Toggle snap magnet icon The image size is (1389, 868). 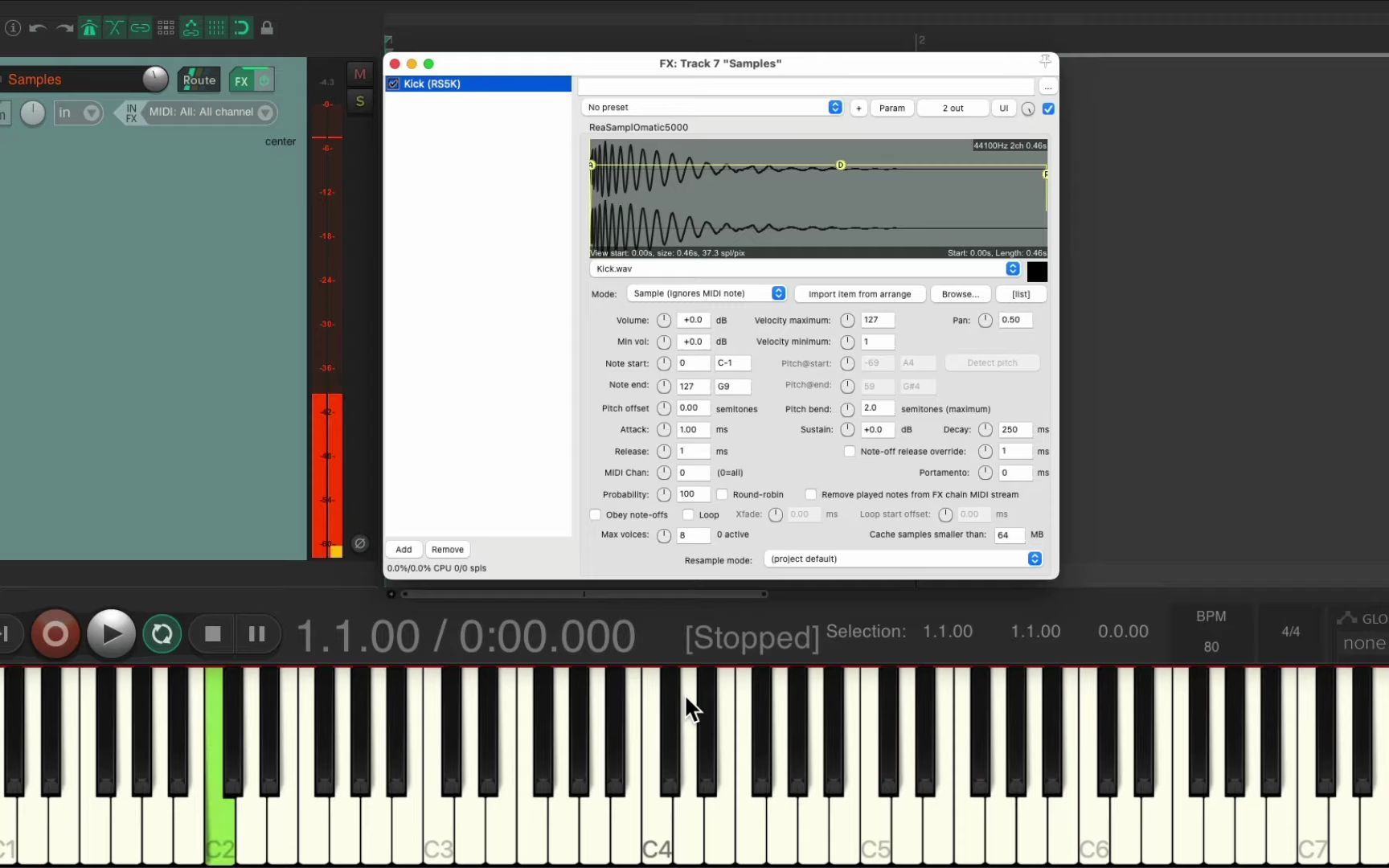[x=241, y=28]
